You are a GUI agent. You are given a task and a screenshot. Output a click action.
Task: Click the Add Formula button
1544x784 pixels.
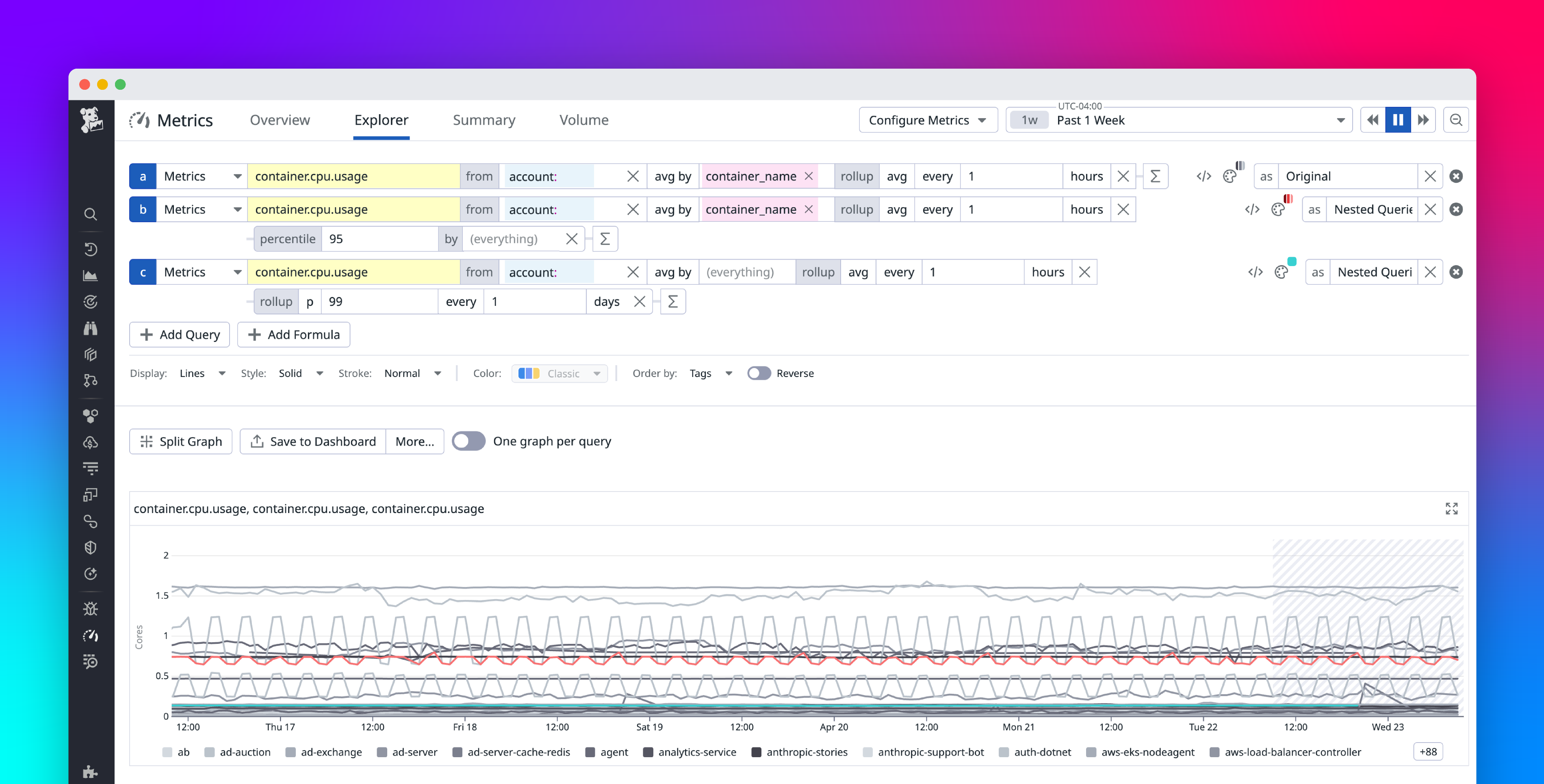[x=293, y=334]
